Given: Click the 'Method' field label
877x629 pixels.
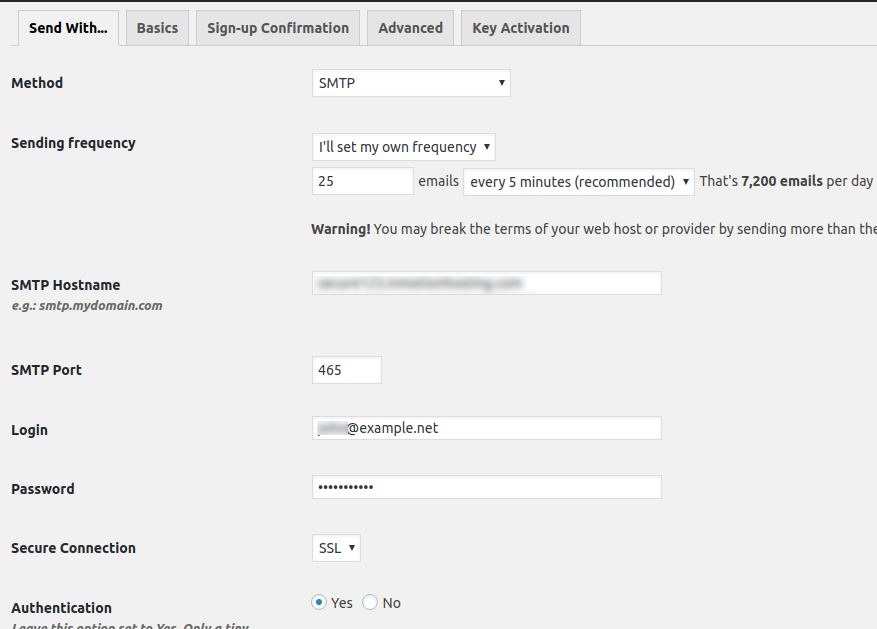Looking at the screenshot, I should 37,83.
